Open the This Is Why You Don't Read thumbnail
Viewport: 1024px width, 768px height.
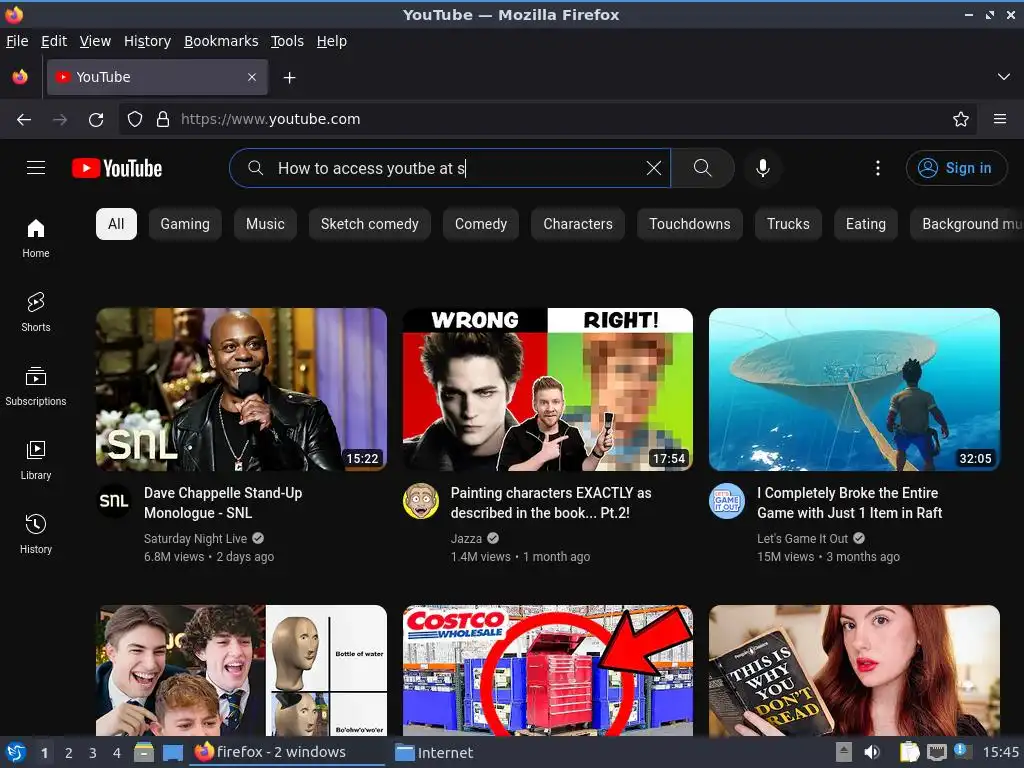854,671
